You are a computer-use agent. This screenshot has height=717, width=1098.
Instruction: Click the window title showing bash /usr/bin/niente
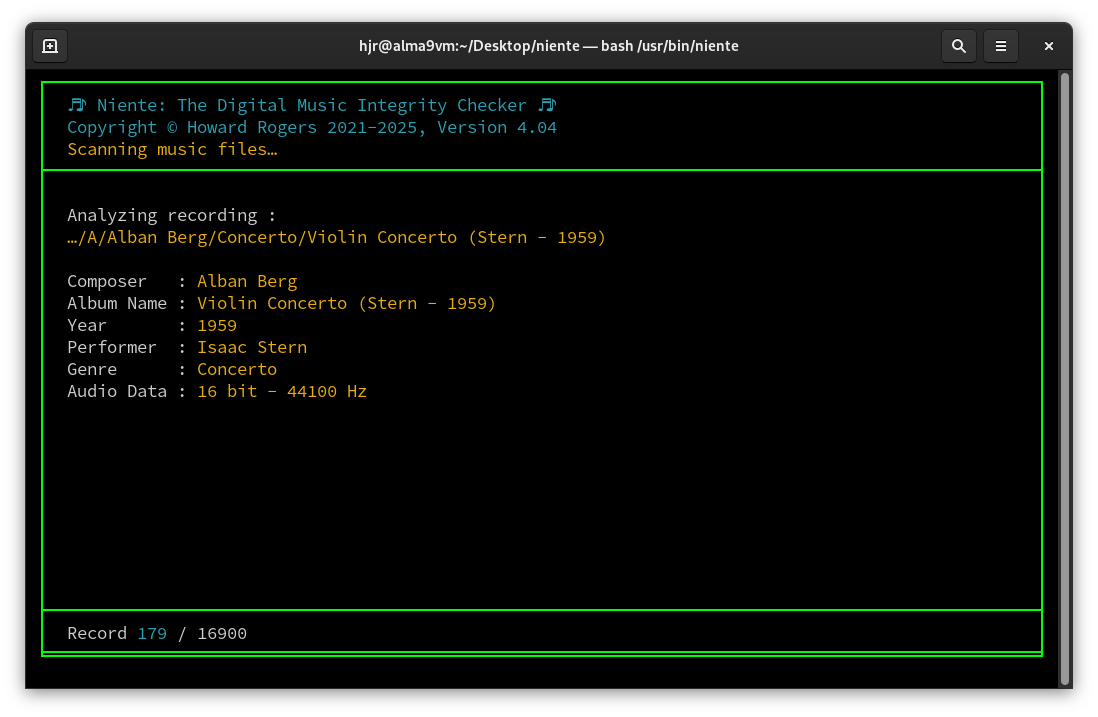click(x=548, y=46)
